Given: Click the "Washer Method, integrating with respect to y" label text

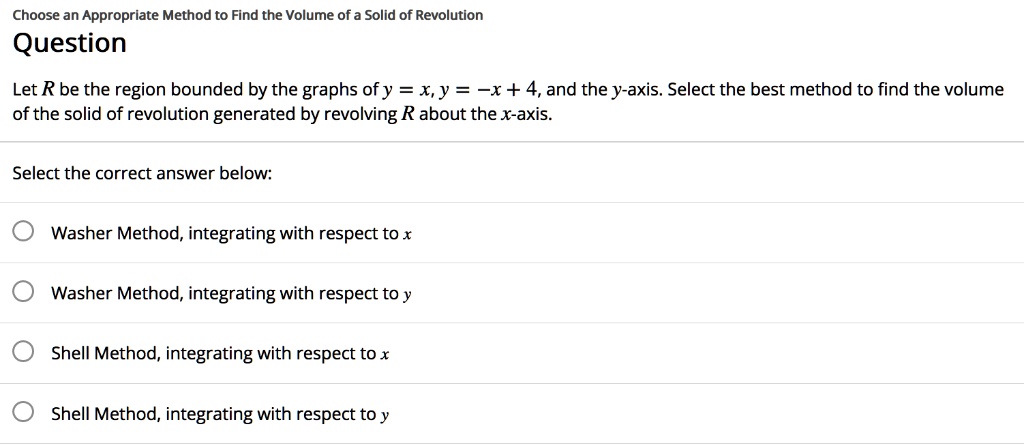Looking at the screenshot, I should (232, 294).
